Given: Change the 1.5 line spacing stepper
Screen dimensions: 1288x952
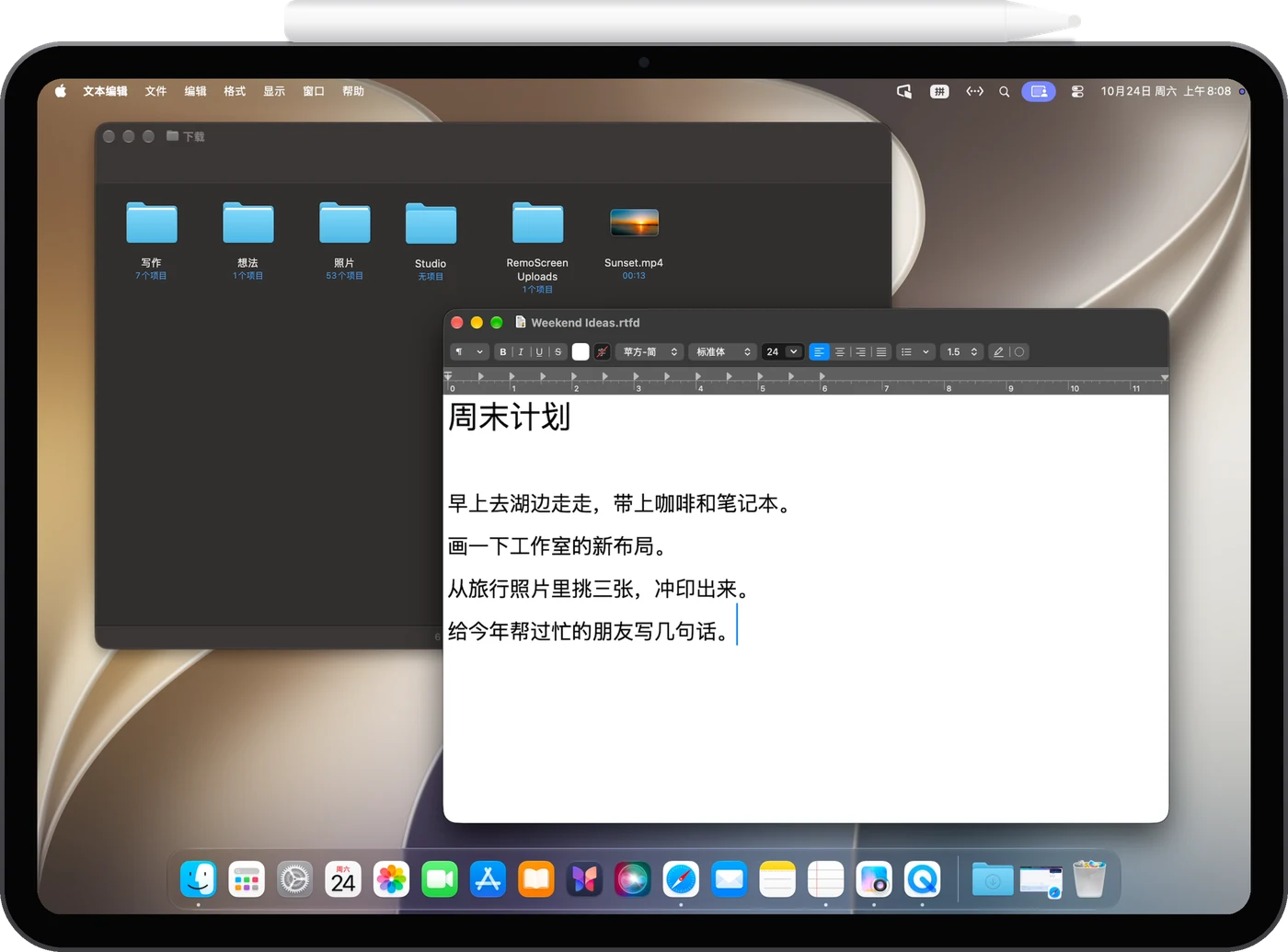Looking at the screenshot, I should click(961, 352).
